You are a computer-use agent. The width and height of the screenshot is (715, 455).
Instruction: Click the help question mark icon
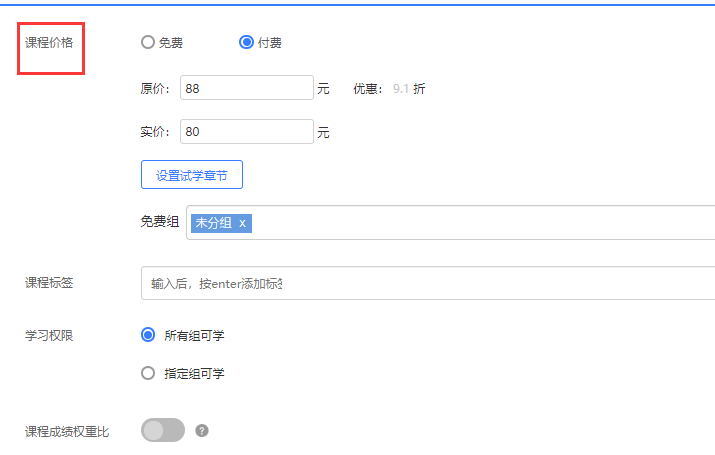(202, 431)
